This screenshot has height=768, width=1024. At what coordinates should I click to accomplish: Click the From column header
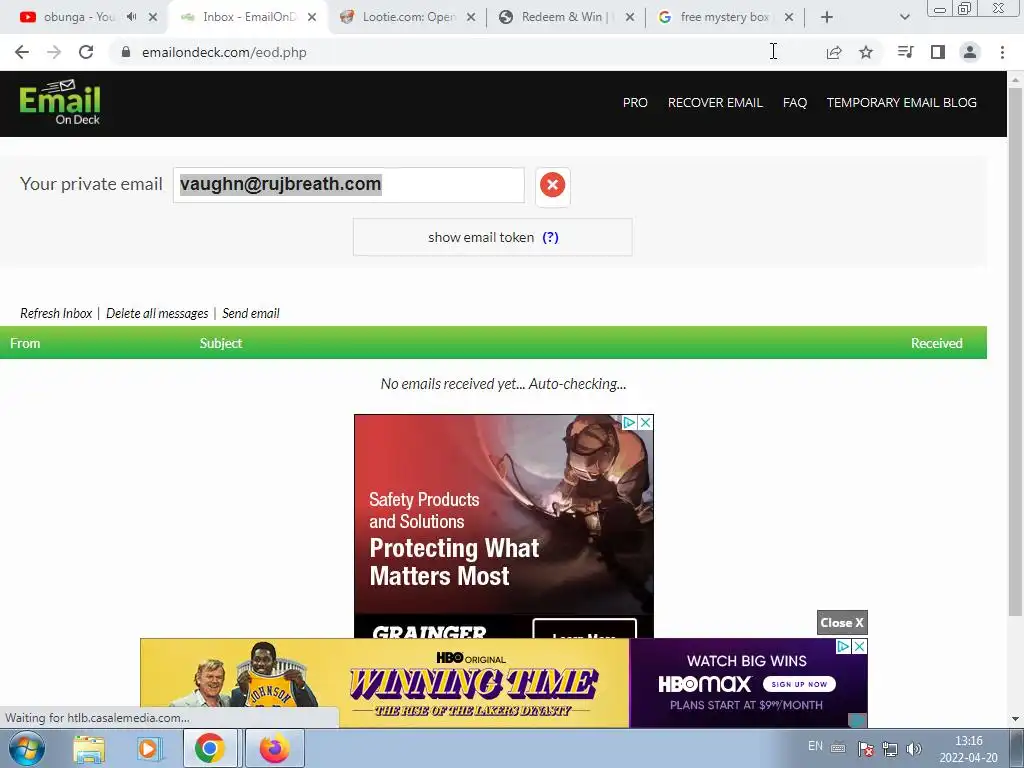[x=25, y=343]
